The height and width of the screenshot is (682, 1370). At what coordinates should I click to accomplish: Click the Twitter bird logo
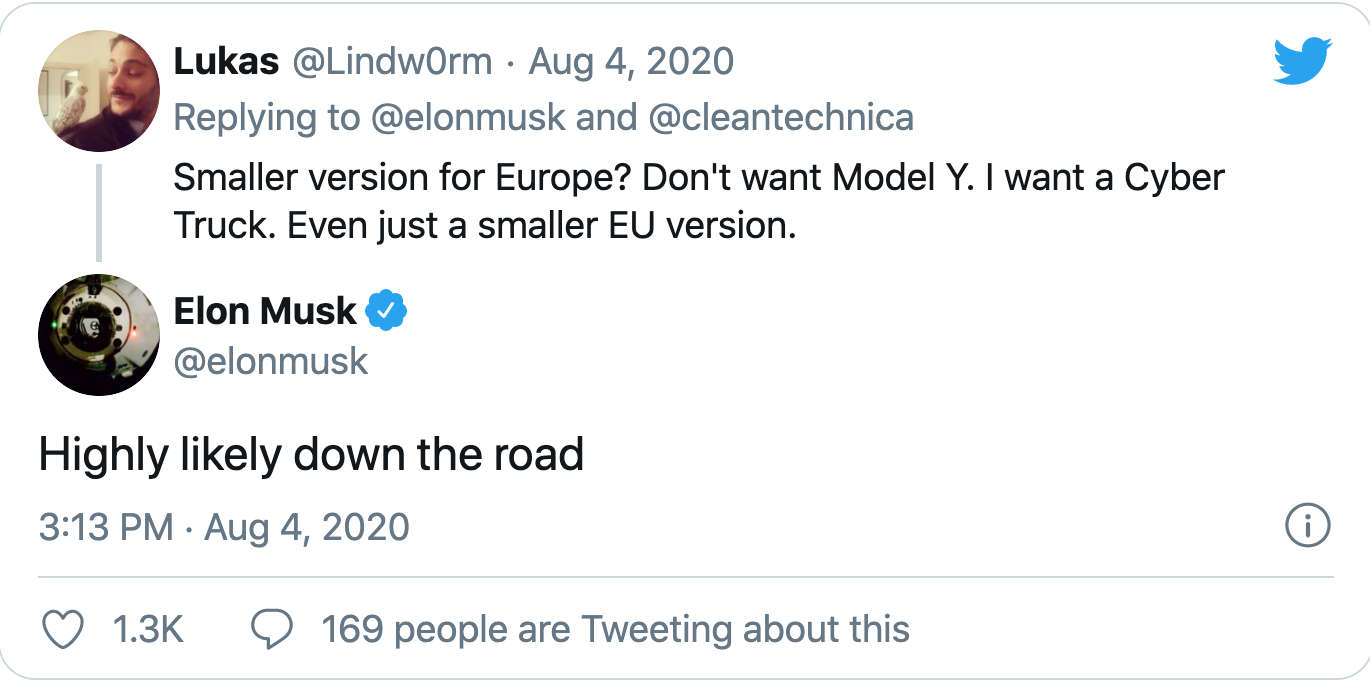(1302, 62)
